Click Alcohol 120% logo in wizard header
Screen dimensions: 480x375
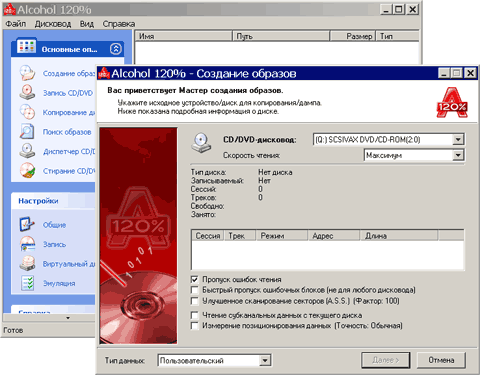click(452, 103)
